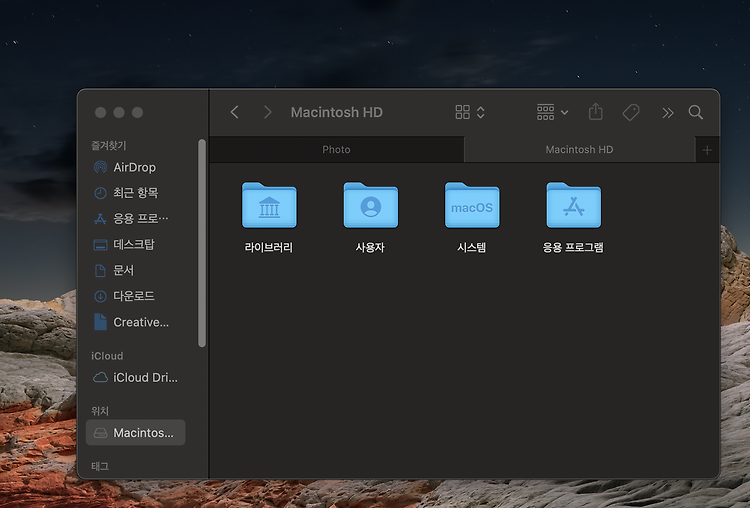
Task: Select the 응용 프로그램 folder icon
Action: coord(574,205)
